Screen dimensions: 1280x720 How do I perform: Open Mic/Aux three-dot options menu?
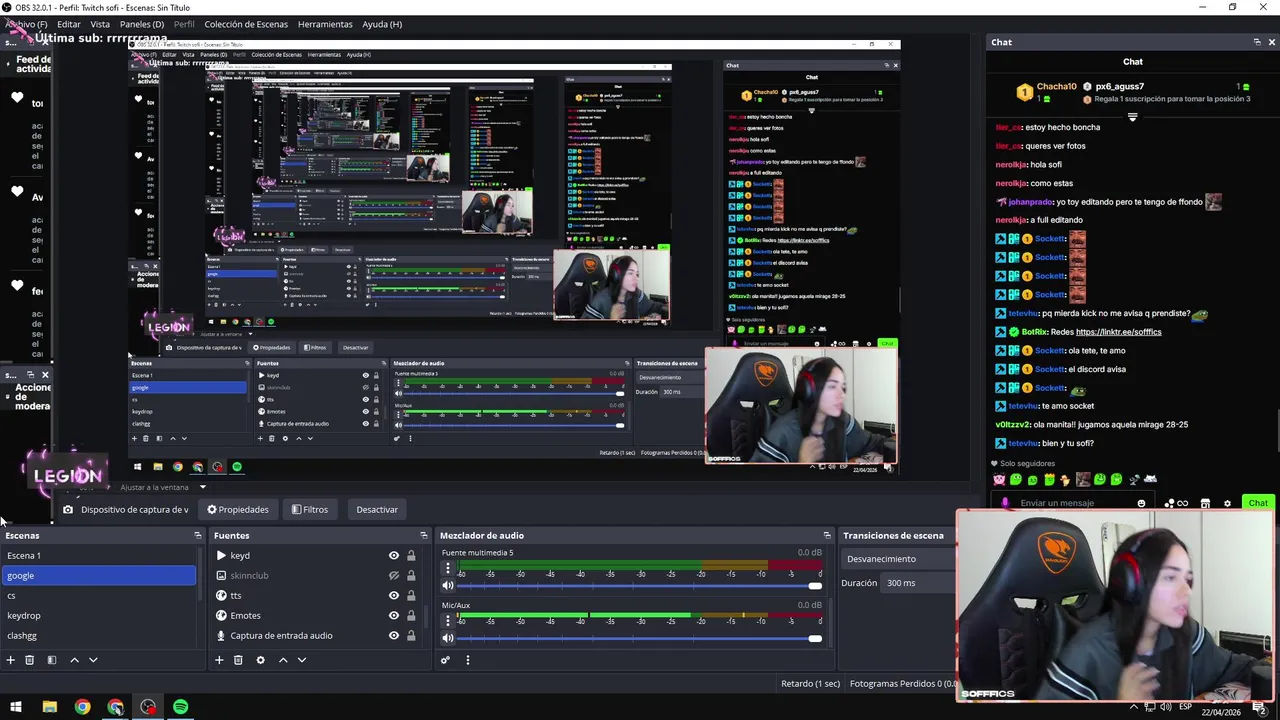447,620
